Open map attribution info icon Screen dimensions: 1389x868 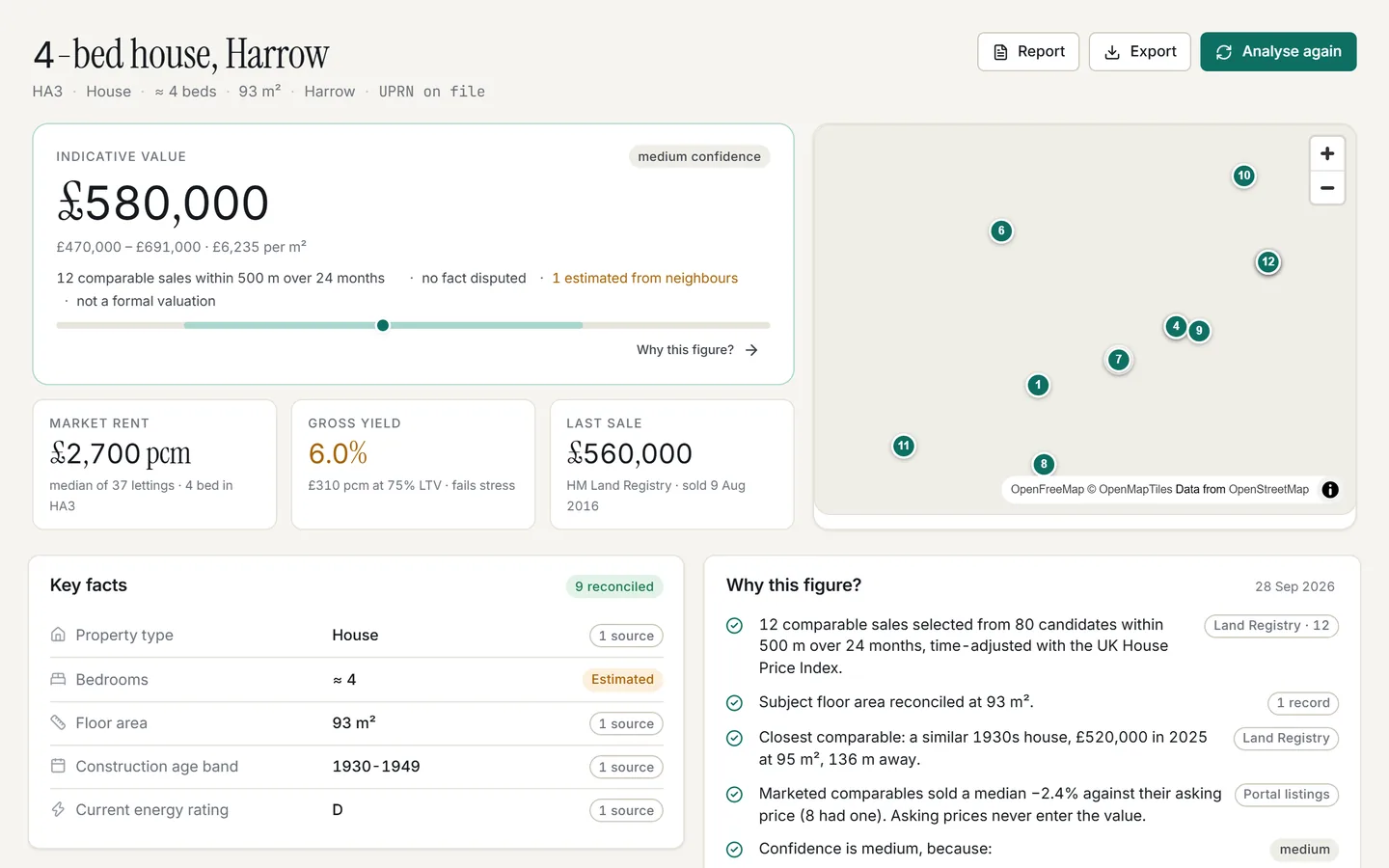1330,490
